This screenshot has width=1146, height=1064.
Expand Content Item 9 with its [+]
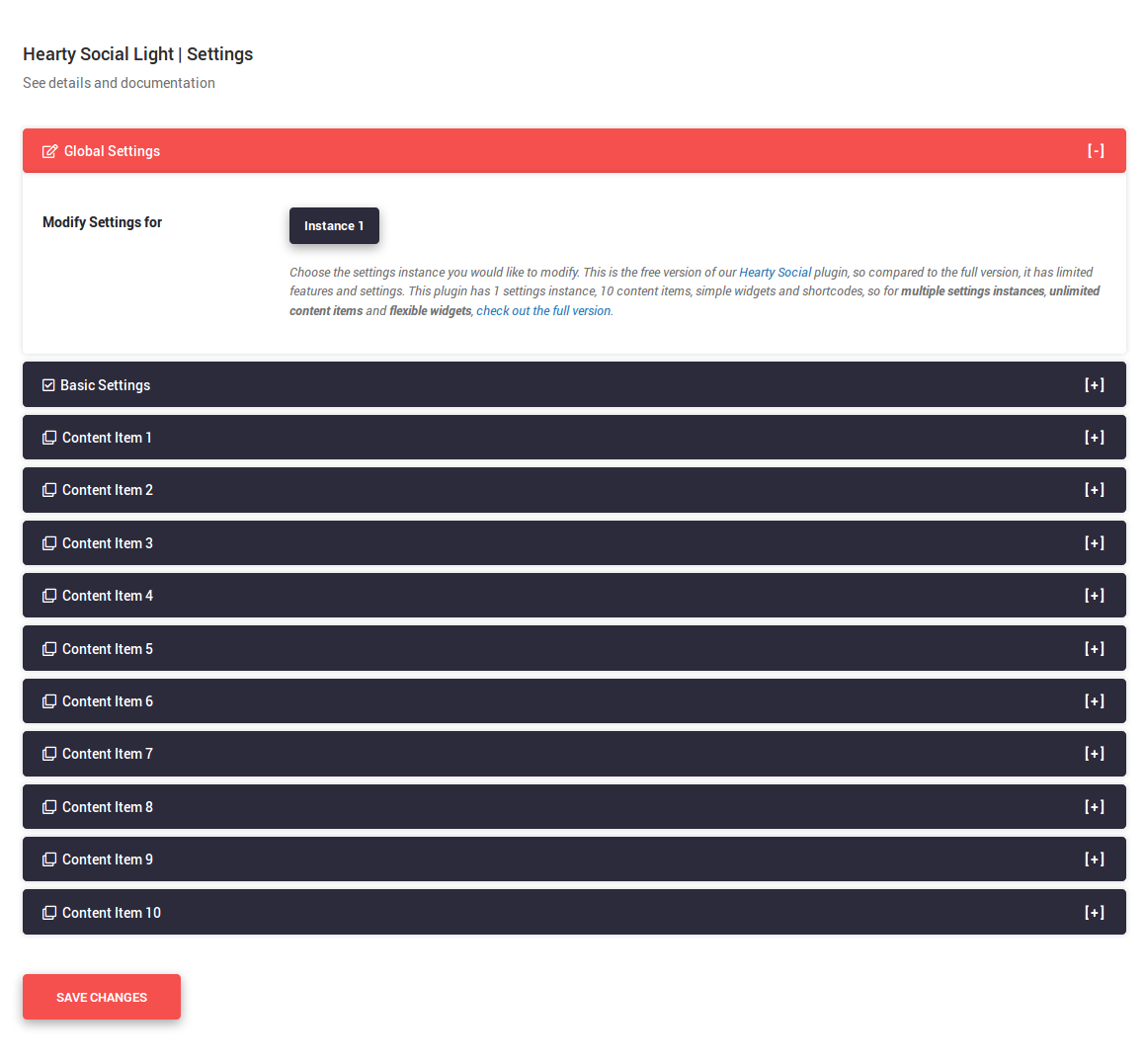pos(1094,859)
